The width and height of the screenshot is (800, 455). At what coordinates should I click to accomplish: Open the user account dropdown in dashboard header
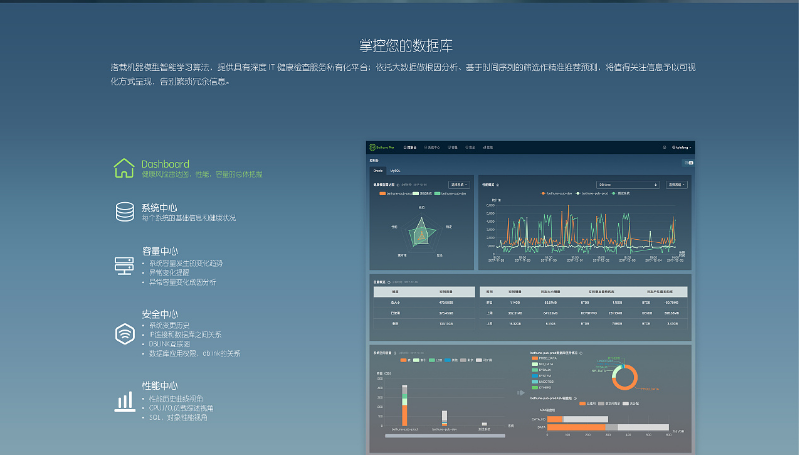click(x=682, y=147)
